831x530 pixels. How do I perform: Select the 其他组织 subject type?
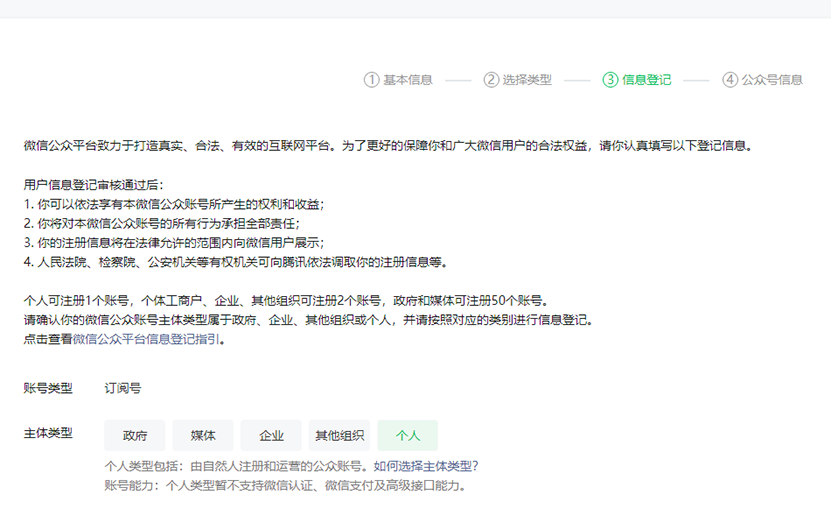point(339,436)
